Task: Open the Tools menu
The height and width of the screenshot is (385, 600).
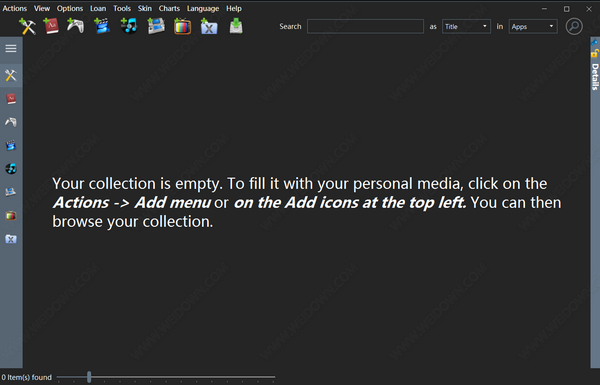Action: pos(122,8)
